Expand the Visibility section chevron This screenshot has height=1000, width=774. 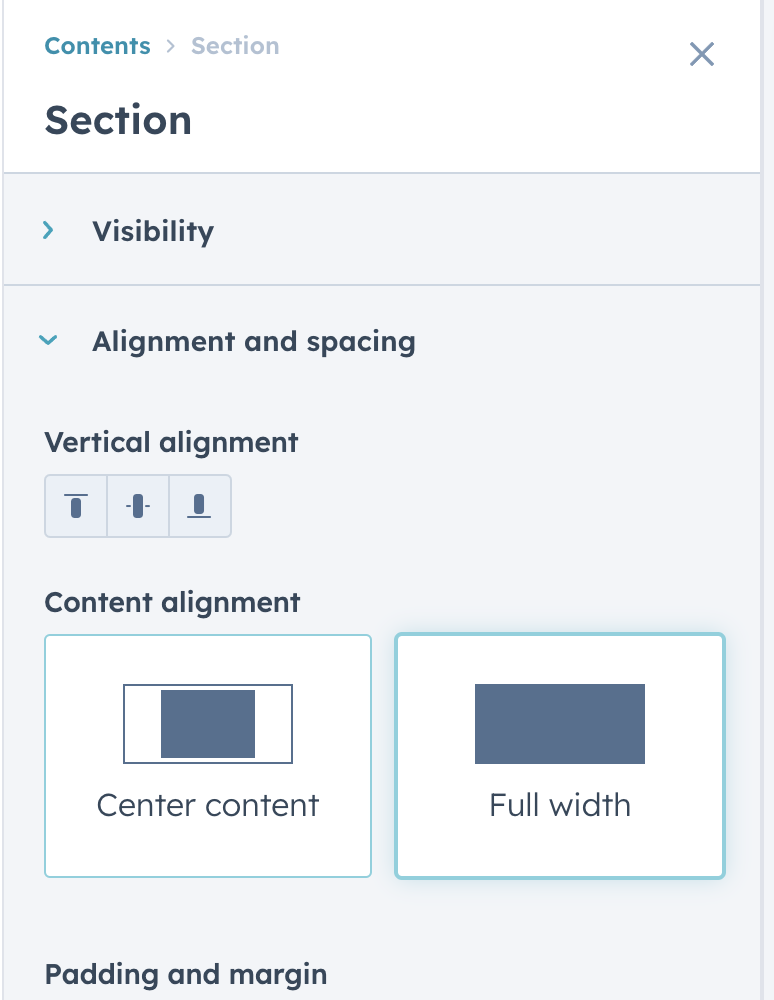pyautogui.click(x=48, y=230)
